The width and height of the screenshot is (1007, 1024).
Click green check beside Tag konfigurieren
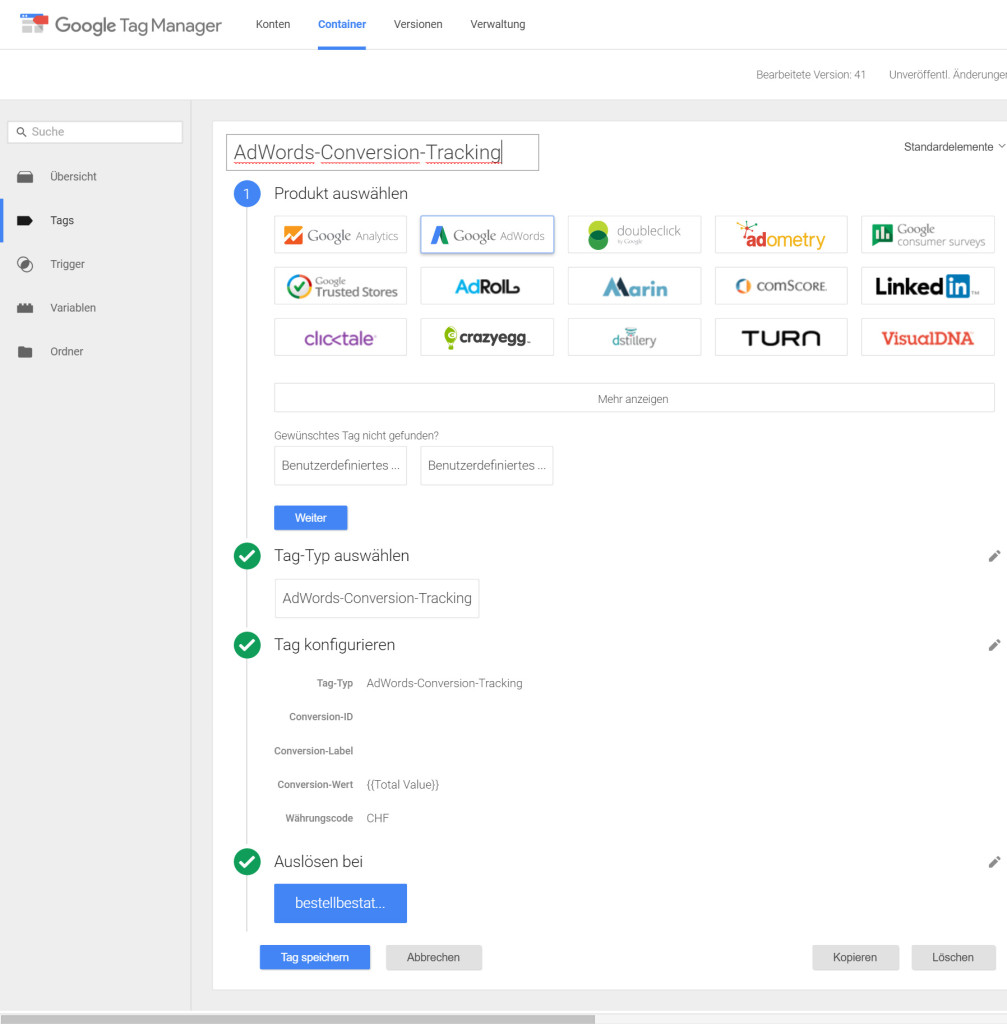point(247,645)
